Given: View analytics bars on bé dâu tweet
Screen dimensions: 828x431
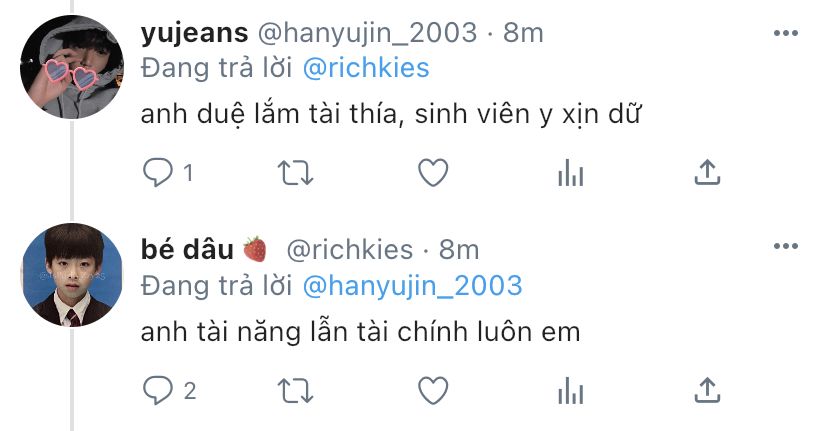Looking at the screenshot, I should click(x=571, y=391).
